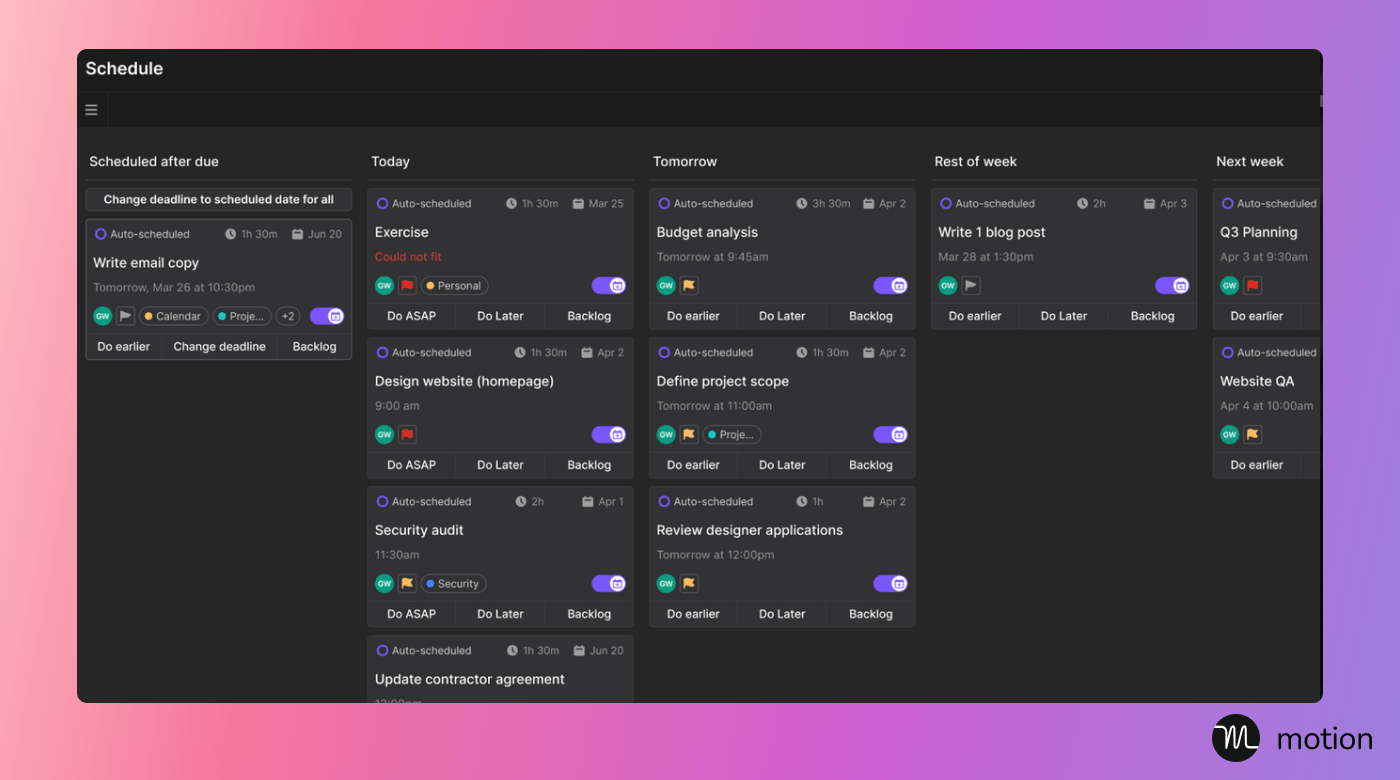
Task: Open the Website QA task card title
Action: point(1257,381)
